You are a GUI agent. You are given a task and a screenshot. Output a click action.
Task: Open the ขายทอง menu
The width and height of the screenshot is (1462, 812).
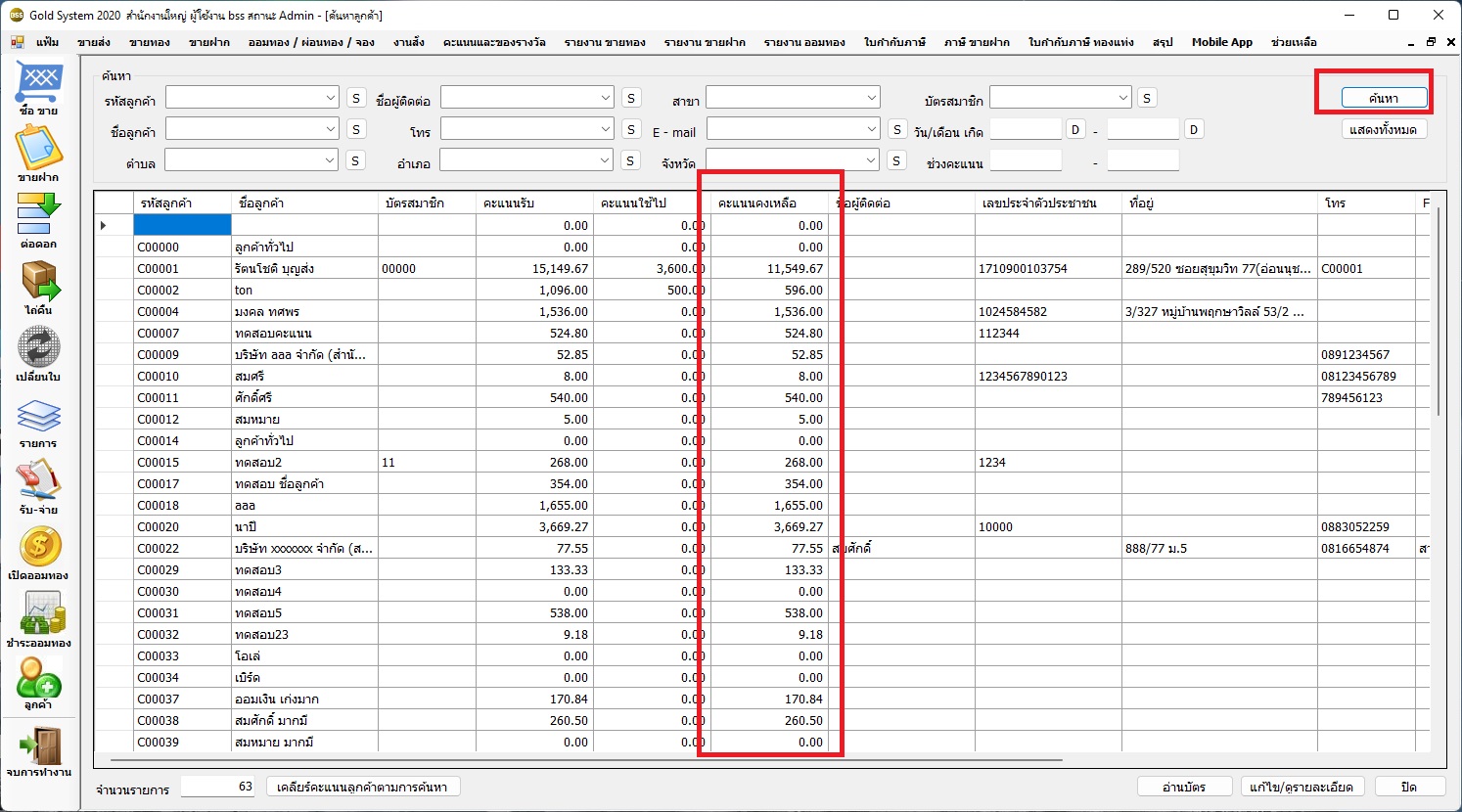pos(149,42)
